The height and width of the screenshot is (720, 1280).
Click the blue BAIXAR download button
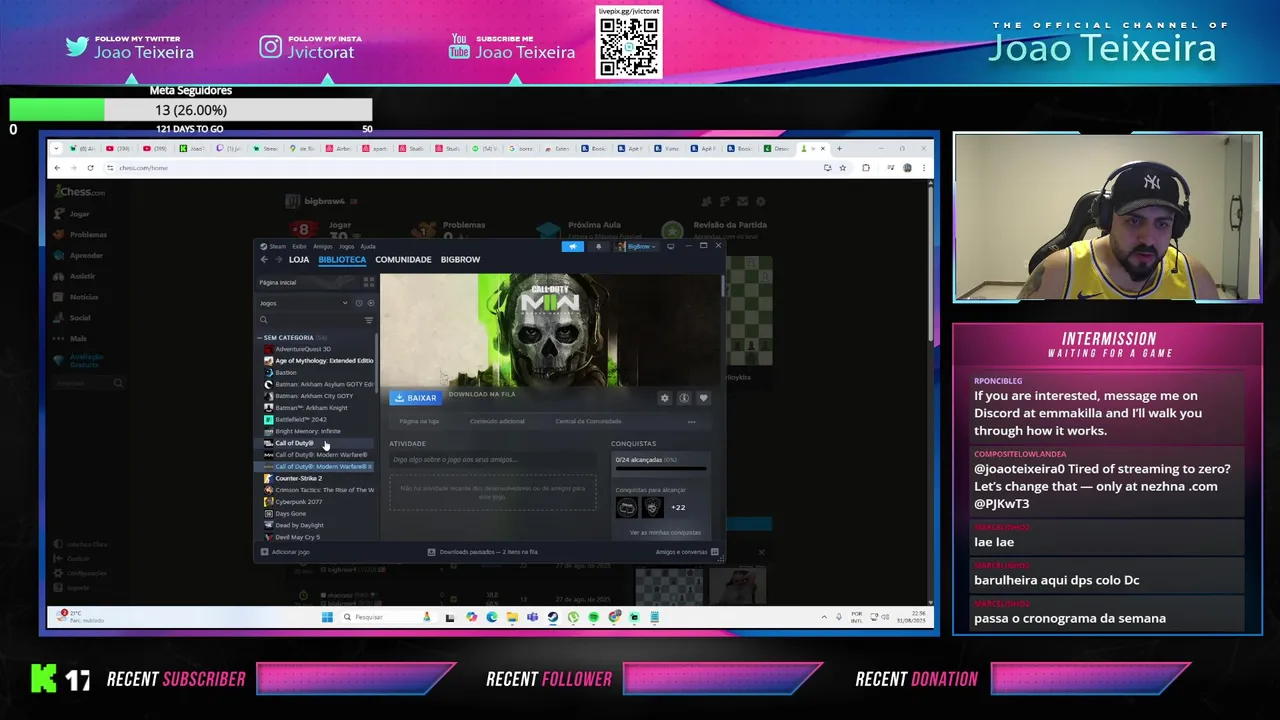415,398
